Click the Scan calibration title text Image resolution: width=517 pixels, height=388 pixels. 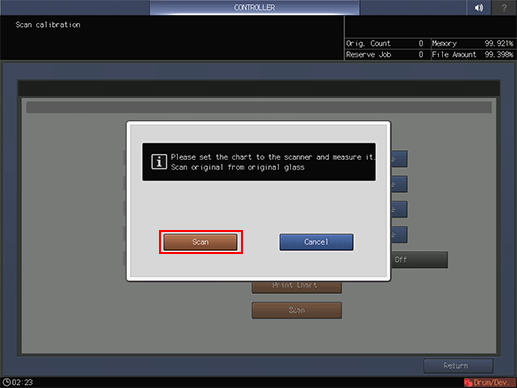pyautogui.click(x=48, y=25)
